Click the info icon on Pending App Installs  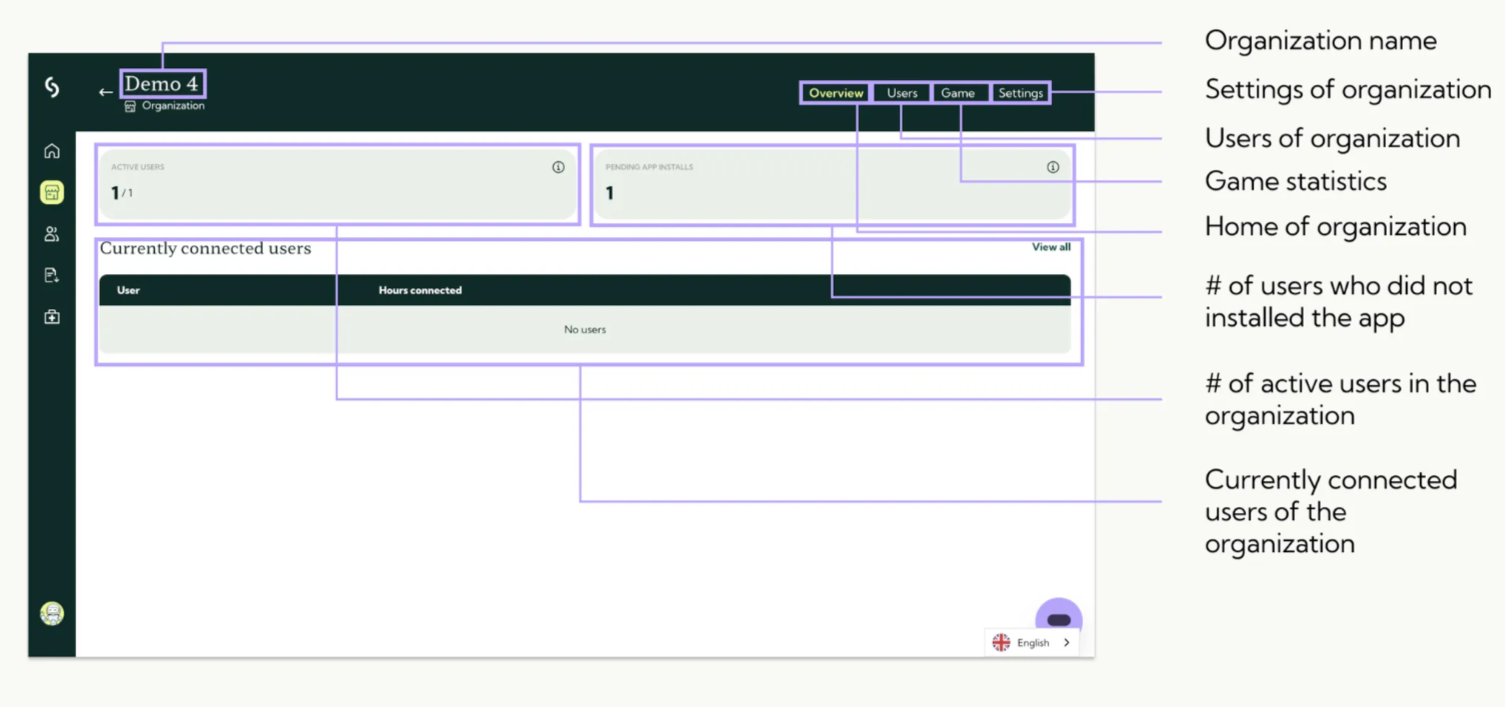click(1052, 167)
